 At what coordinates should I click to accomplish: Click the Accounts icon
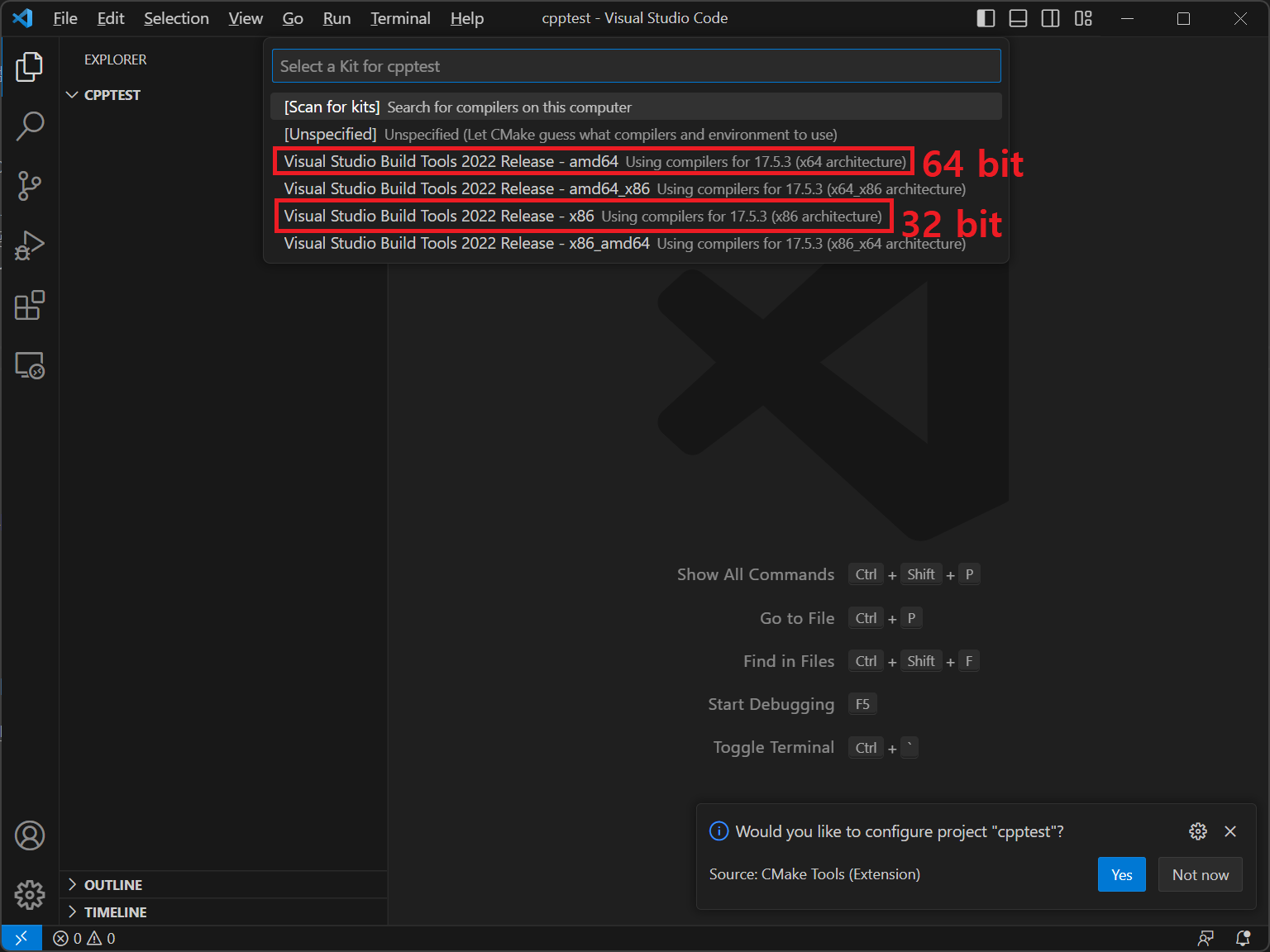(30, 835)
